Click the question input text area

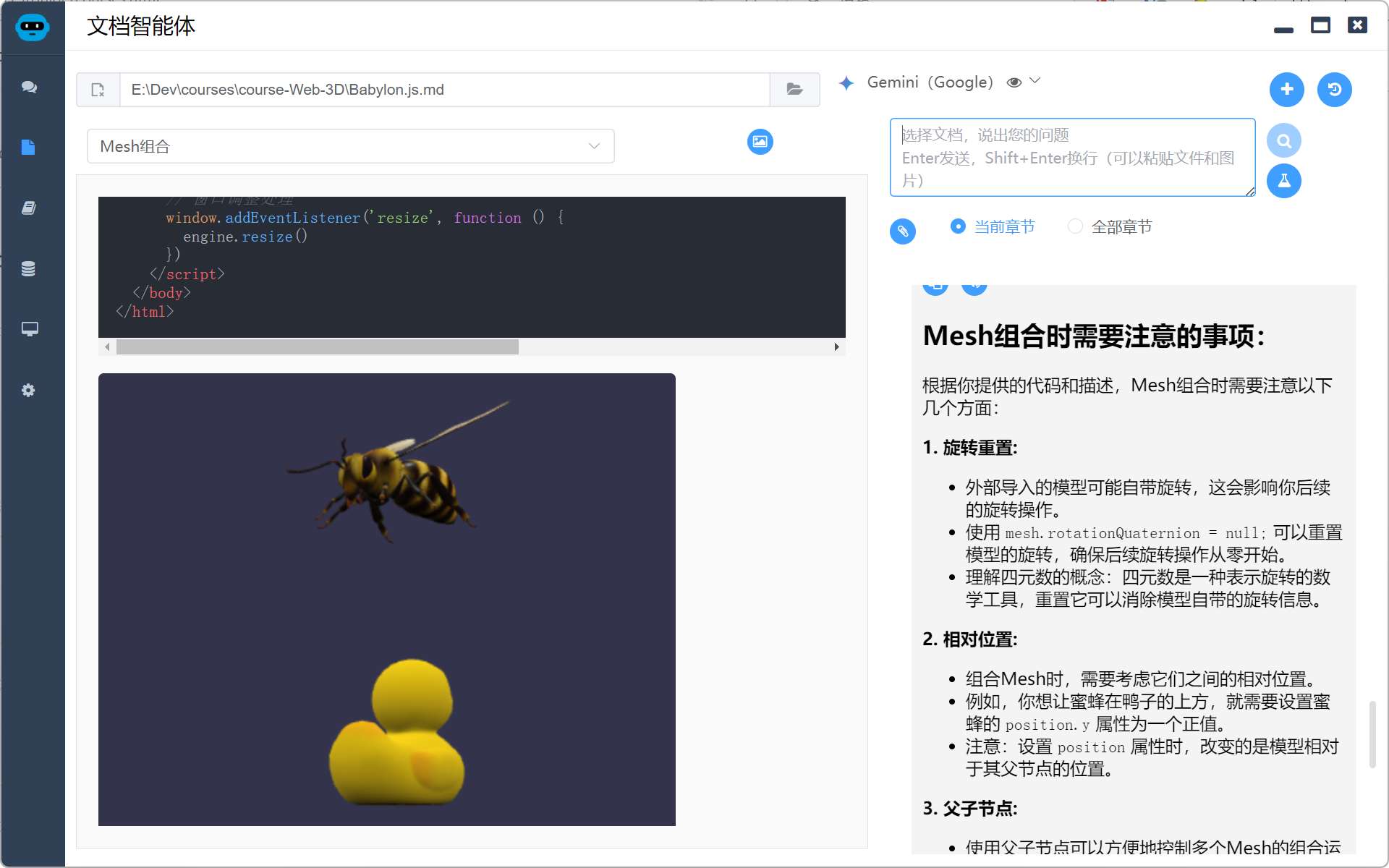pyautogui.click(x=1072, y=158)
